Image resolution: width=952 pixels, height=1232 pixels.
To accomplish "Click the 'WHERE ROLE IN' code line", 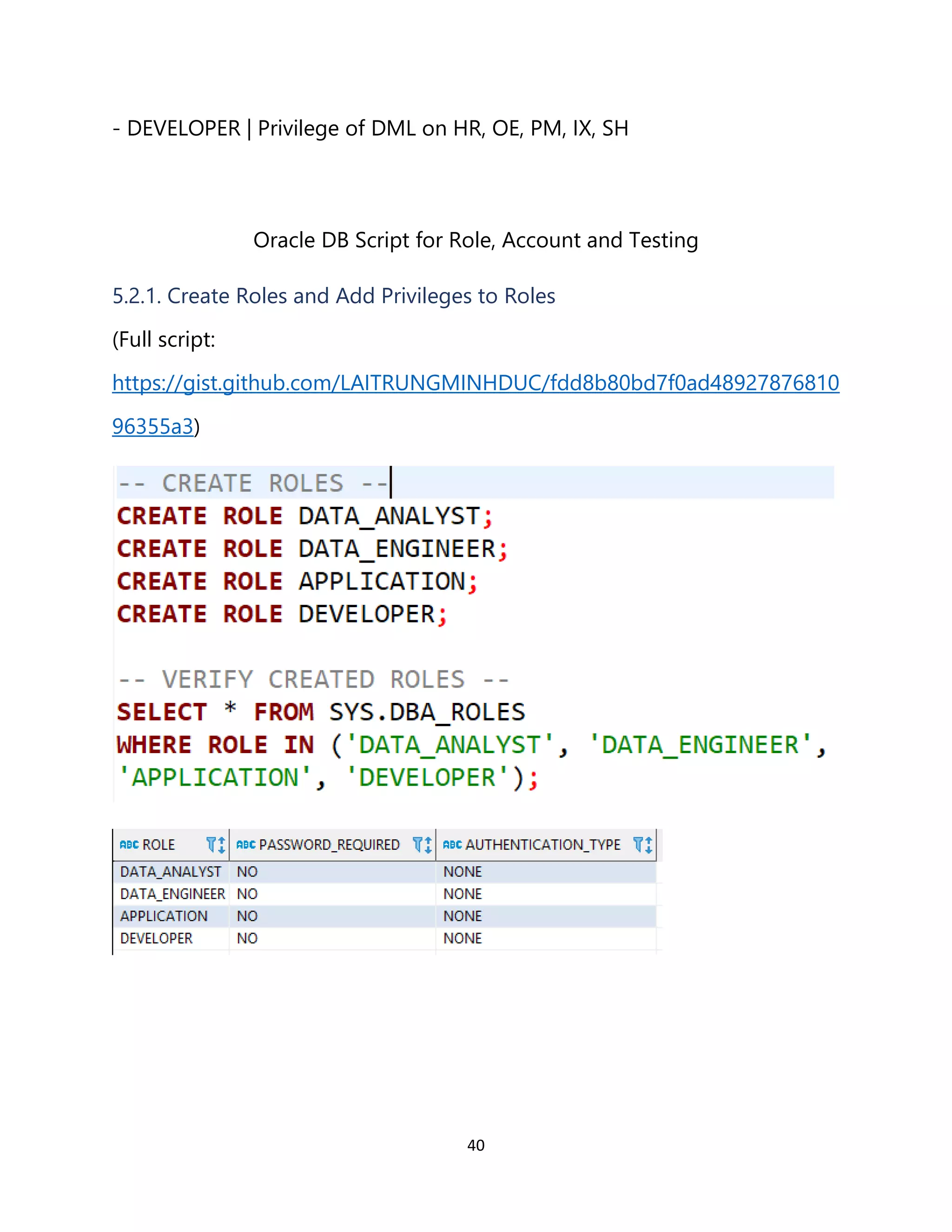I will tap(472, 745).
